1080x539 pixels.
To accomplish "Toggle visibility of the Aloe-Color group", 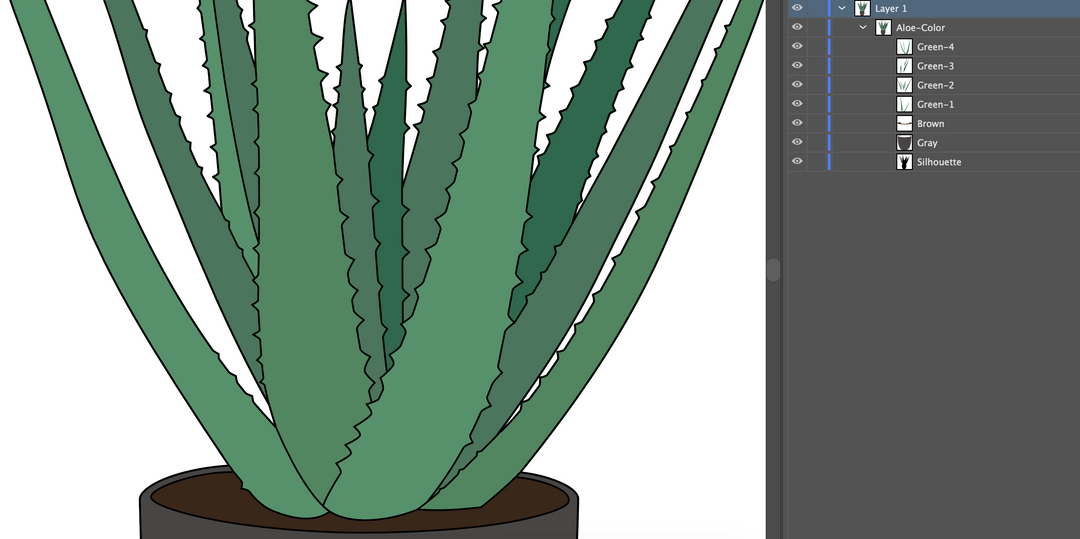I will tap(797, 27).
